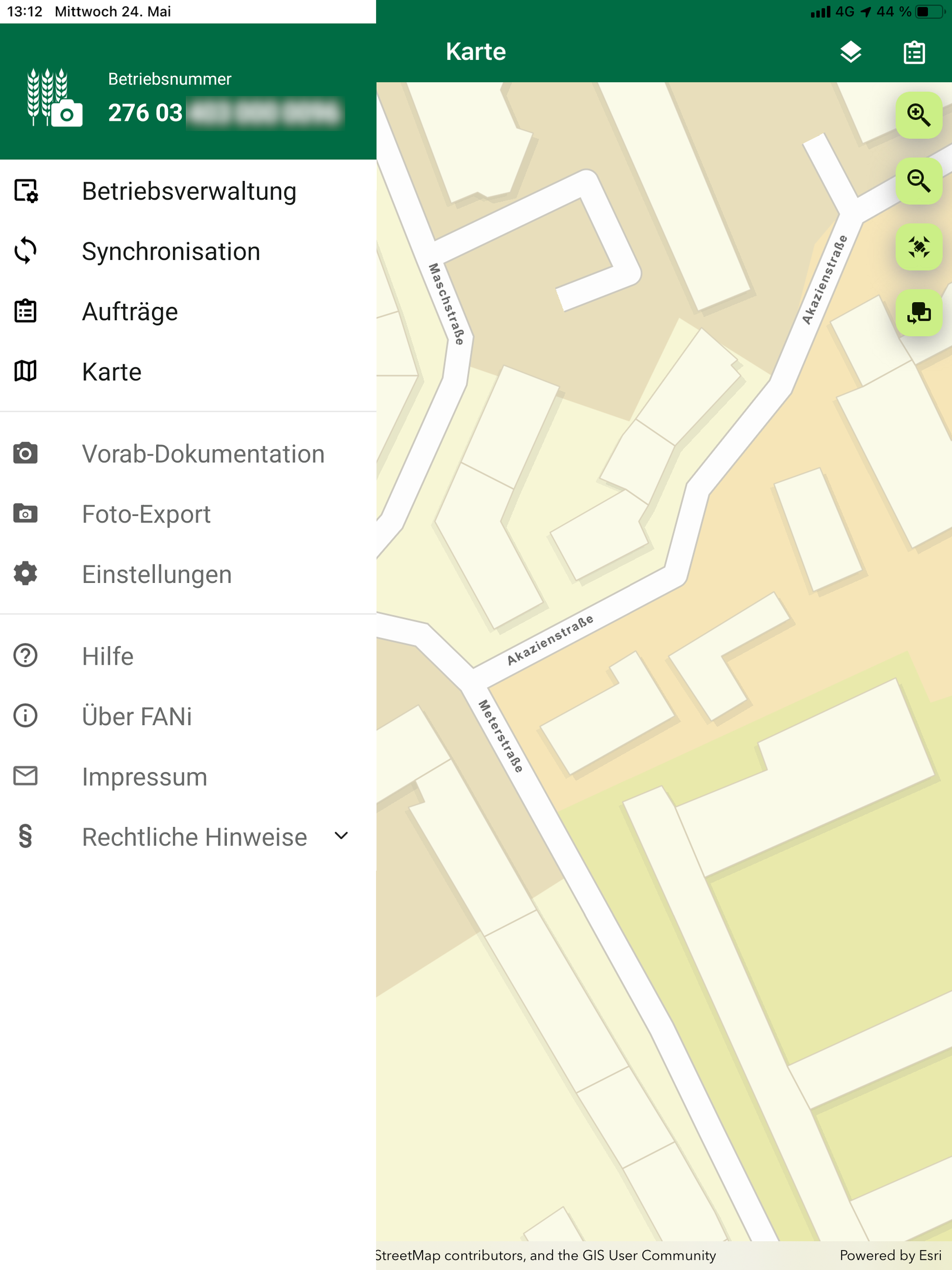
Task: Click the Betriebsverwaltung settings icon
Action: pos(26,191)
